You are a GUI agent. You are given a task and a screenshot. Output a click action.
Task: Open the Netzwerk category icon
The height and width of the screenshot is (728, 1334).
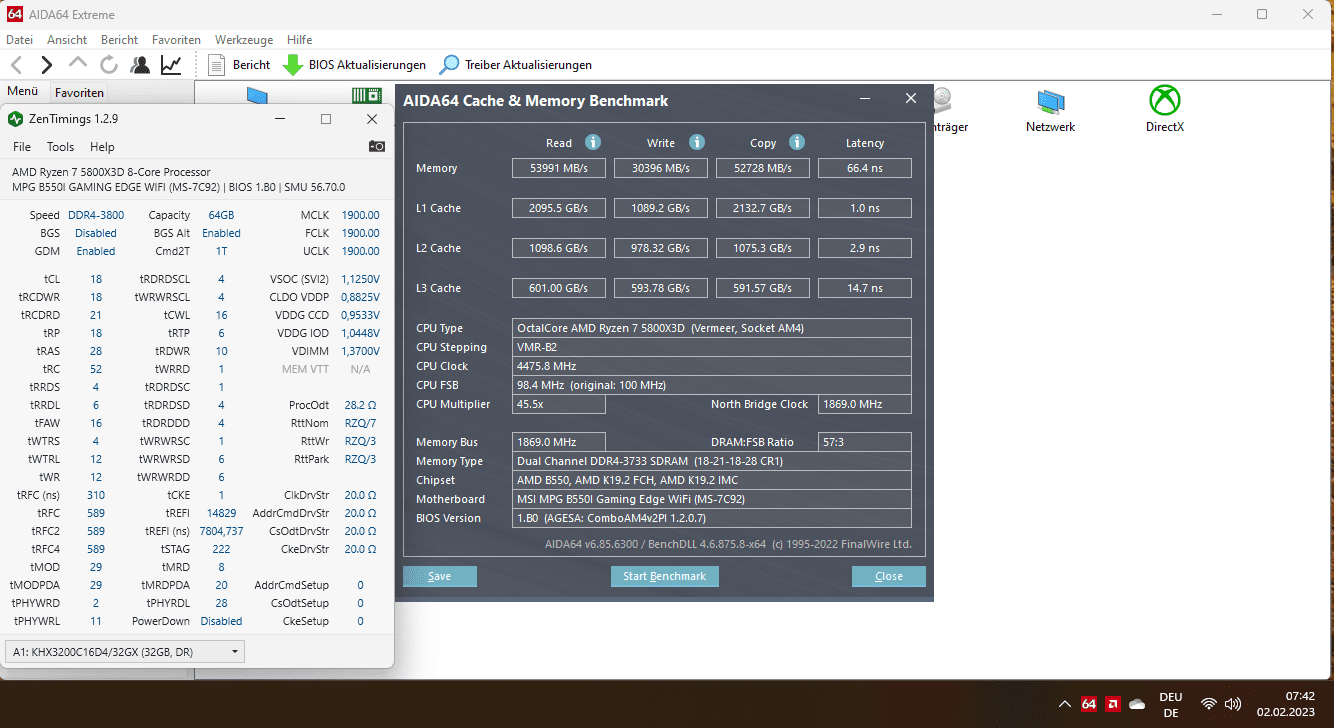1050,109
